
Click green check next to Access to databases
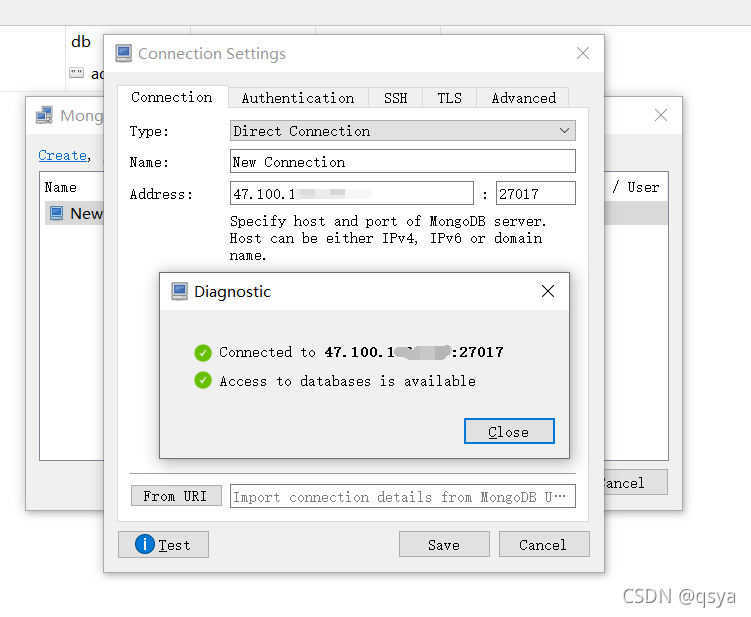(x=203, y=380)
